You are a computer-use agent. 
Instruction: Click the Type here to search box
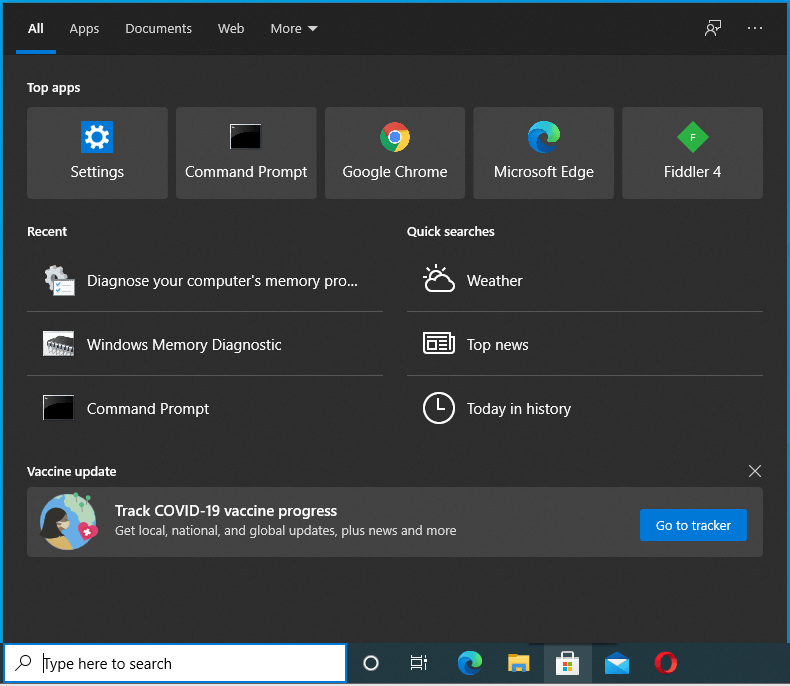pos(190,663)
